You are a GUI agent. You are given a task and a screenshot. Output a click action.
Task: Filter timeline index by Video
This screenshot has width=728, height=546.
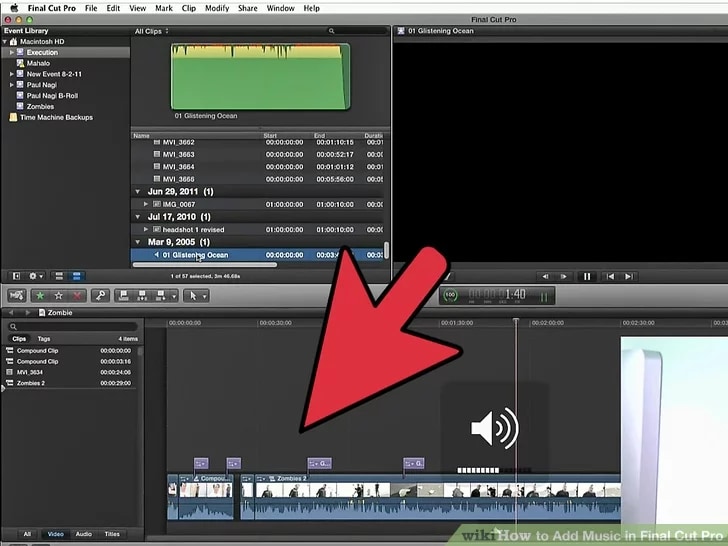click(x=55, y=534)
